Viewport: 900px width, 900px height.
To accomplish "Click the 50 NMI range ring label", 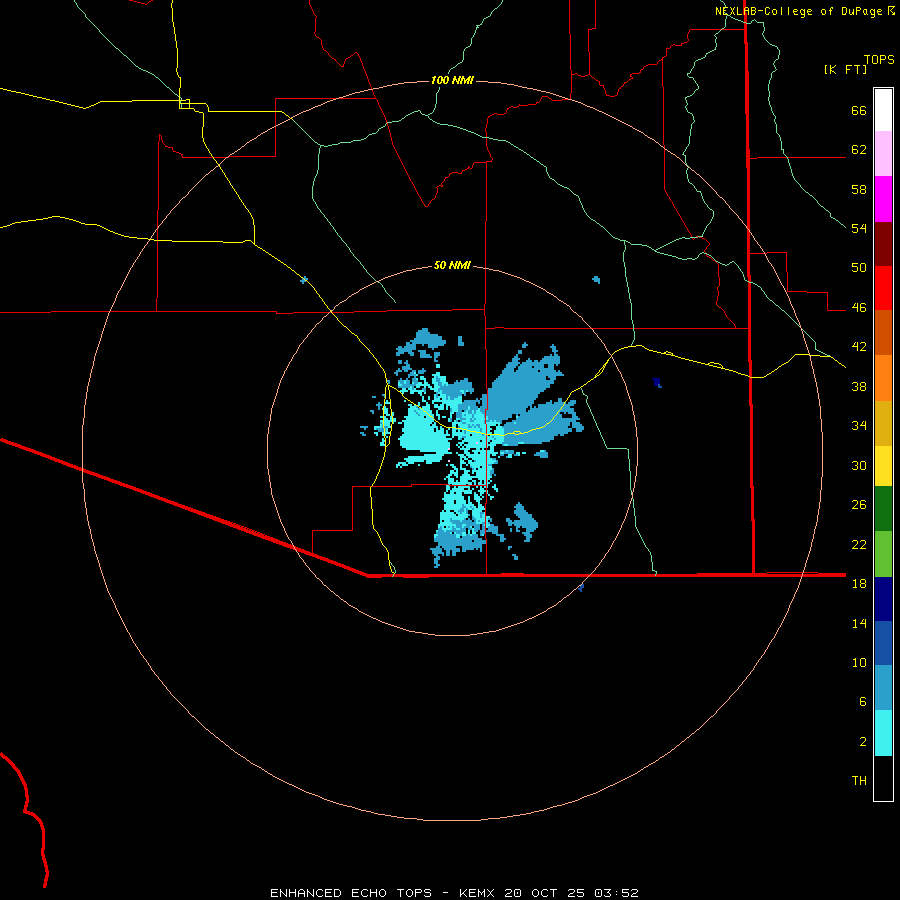I will tap(452, 265).
